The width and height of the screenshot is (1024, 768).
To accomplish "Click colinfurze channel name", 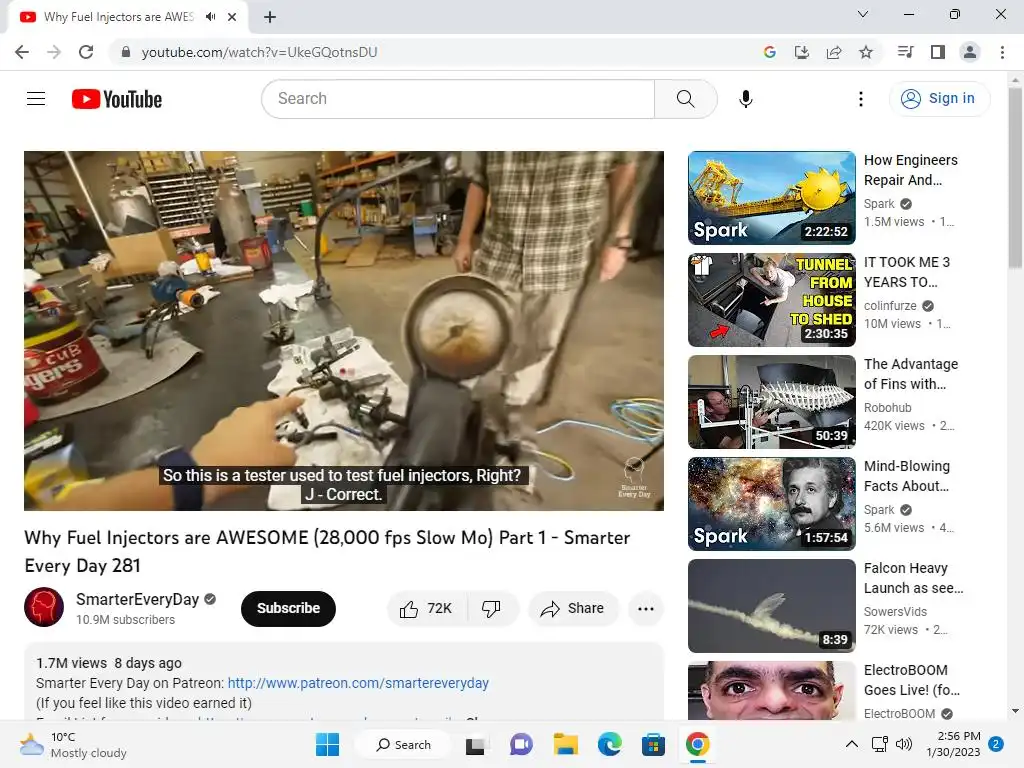I will [890, 306].
